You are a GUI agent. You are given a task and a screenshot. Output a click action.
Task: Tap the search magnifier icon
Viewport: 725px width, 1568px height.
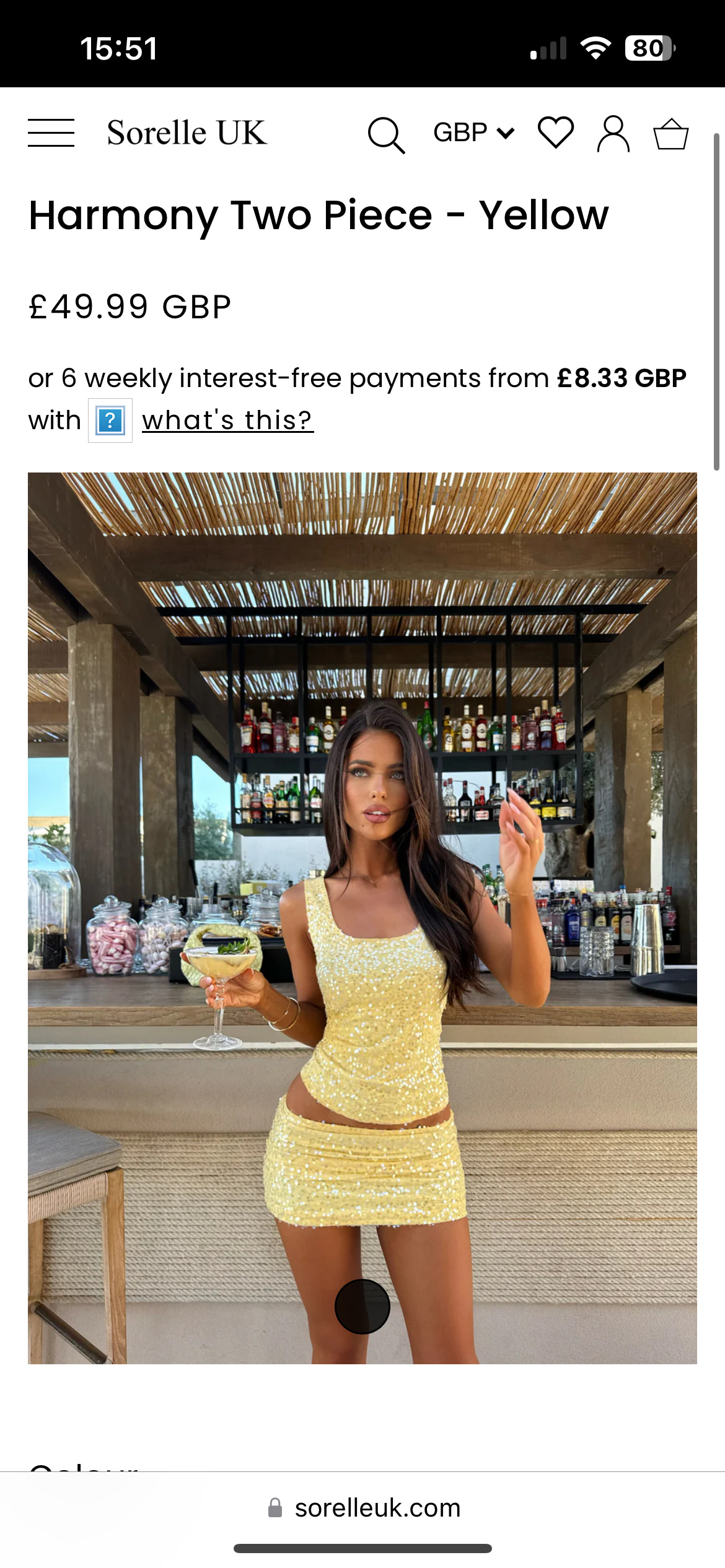pos(387,134)
